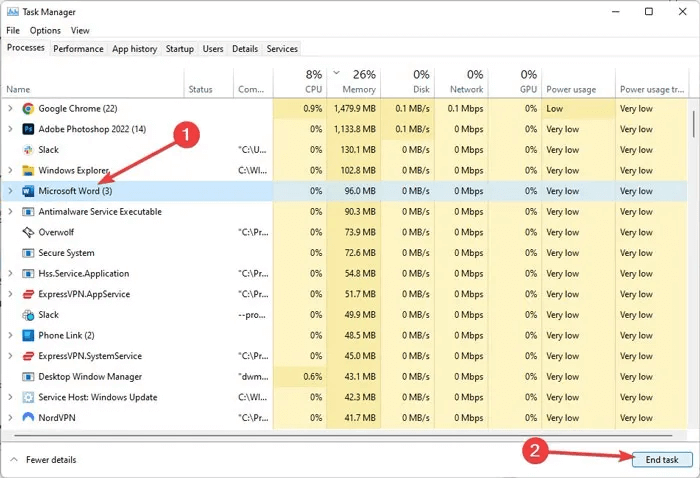The width and height of the screenshot is (700, 478).
Task: Switch to the Details tab
Action: tap(245, 49)
